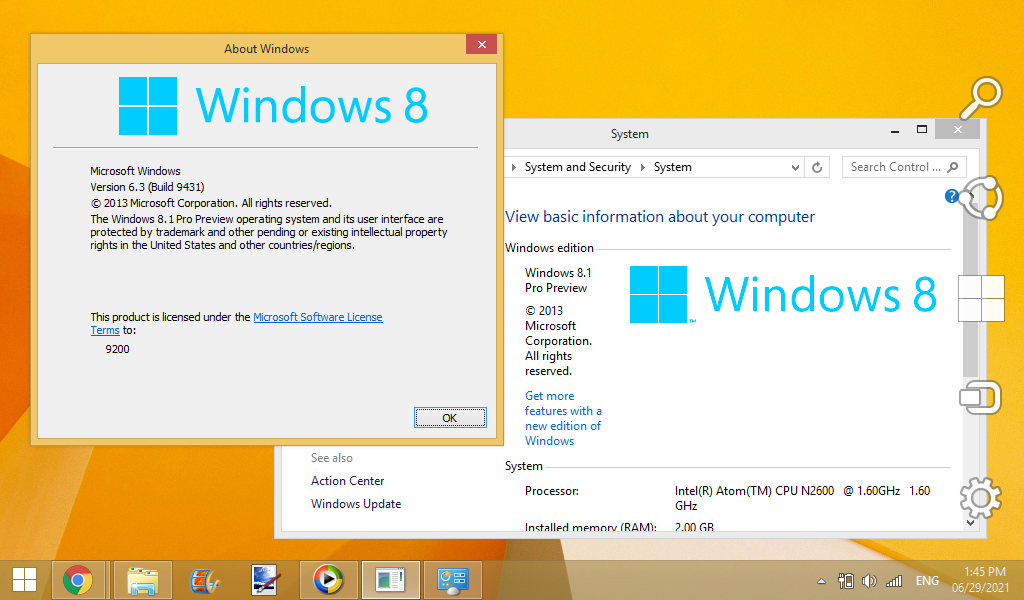
Task: Click View basic information about your computer heading
Action: (x=660, y=217)
